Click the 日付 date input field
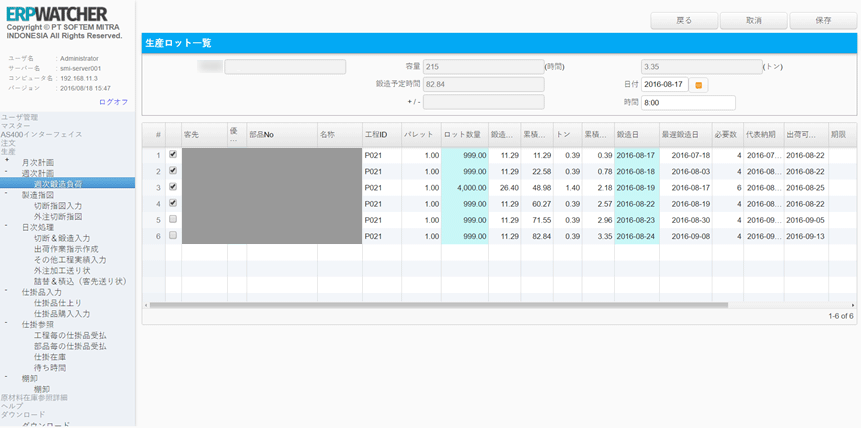Screen dimensions: 861x428 (x=665, y=85)
